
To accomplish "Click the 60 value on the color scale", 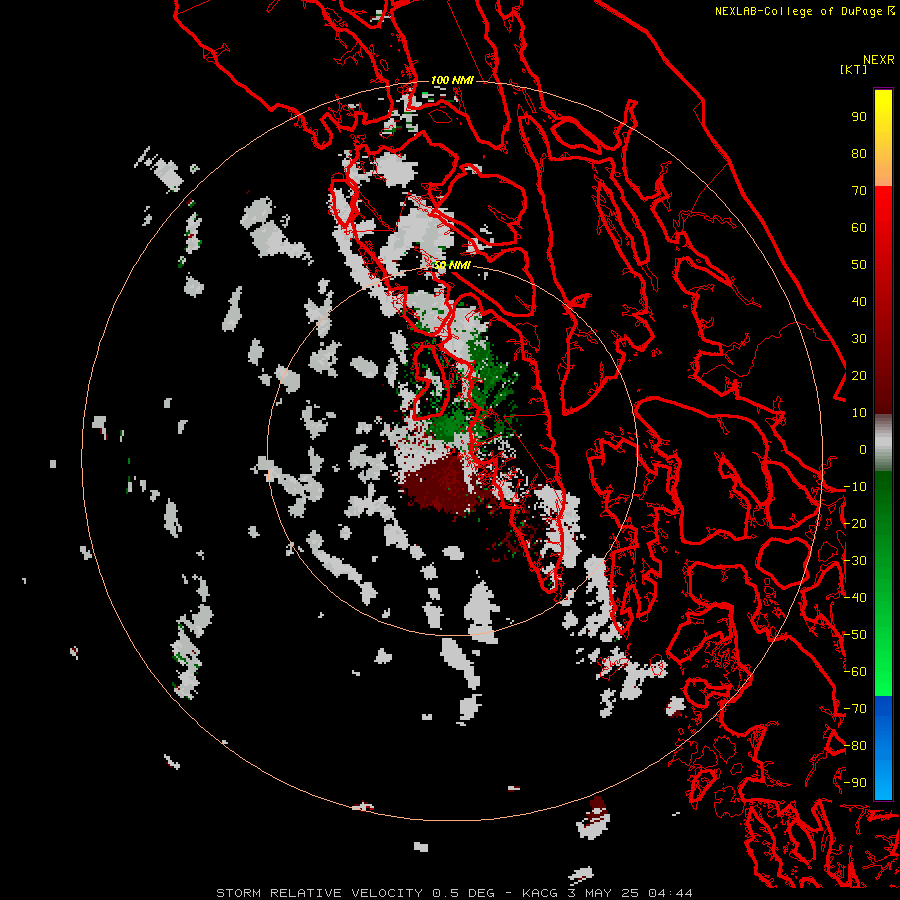I will [859, 228].
